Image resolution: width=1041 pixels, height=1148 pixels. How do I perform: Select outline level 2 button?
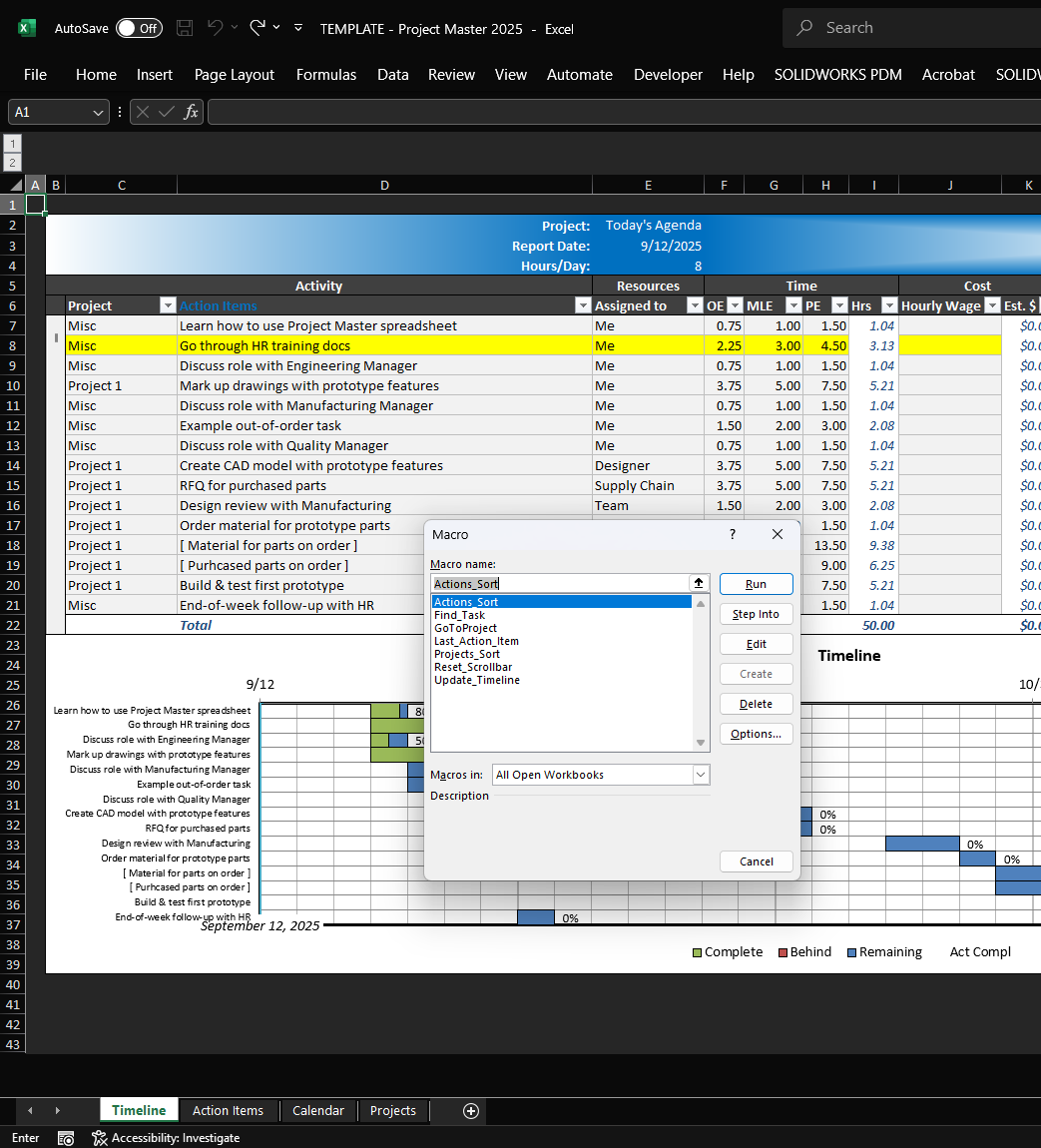13,162
